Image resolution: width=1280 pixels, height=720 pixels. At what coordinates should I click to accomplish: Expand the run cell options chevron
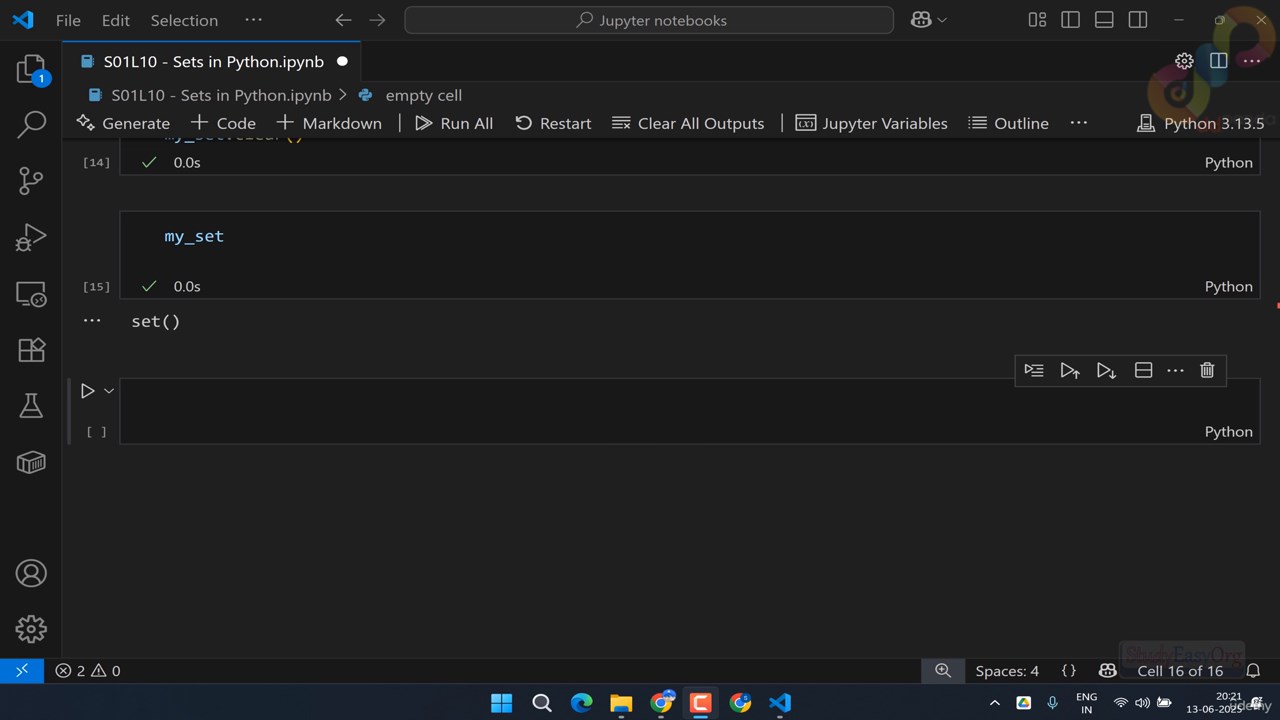109,391
